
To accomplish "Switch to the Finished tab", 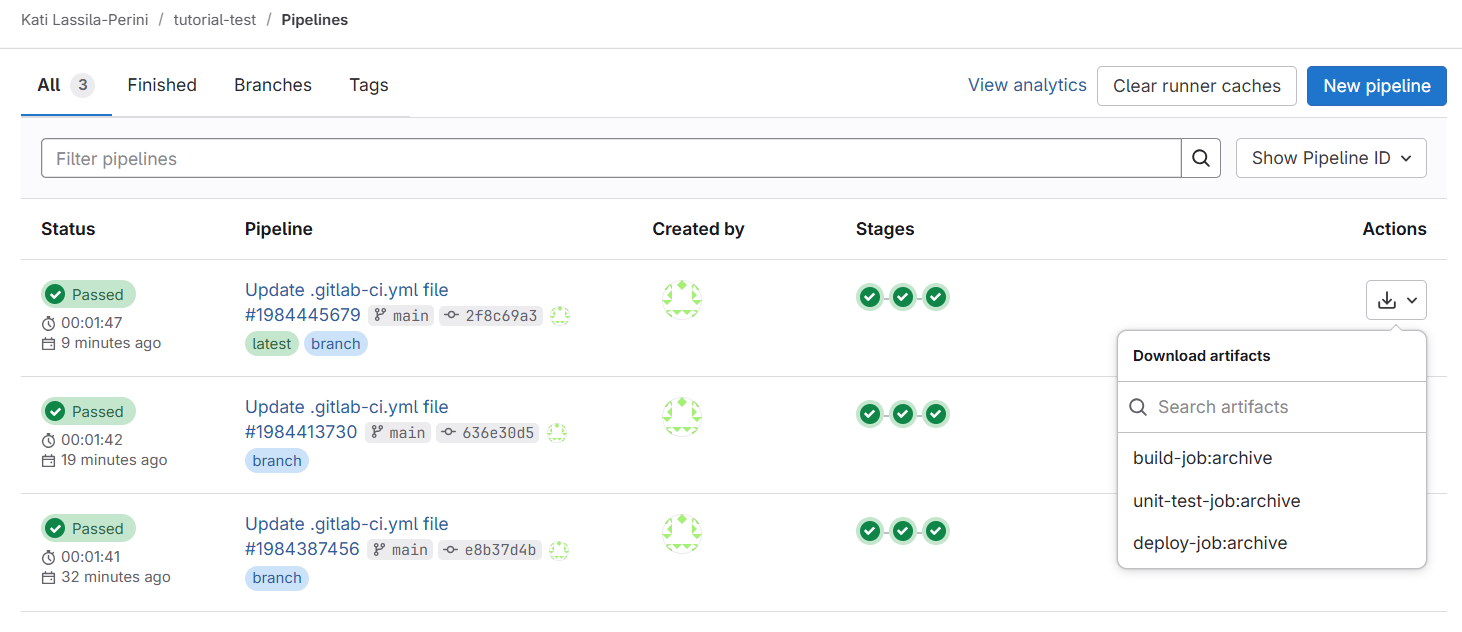I will coord(162,85).
